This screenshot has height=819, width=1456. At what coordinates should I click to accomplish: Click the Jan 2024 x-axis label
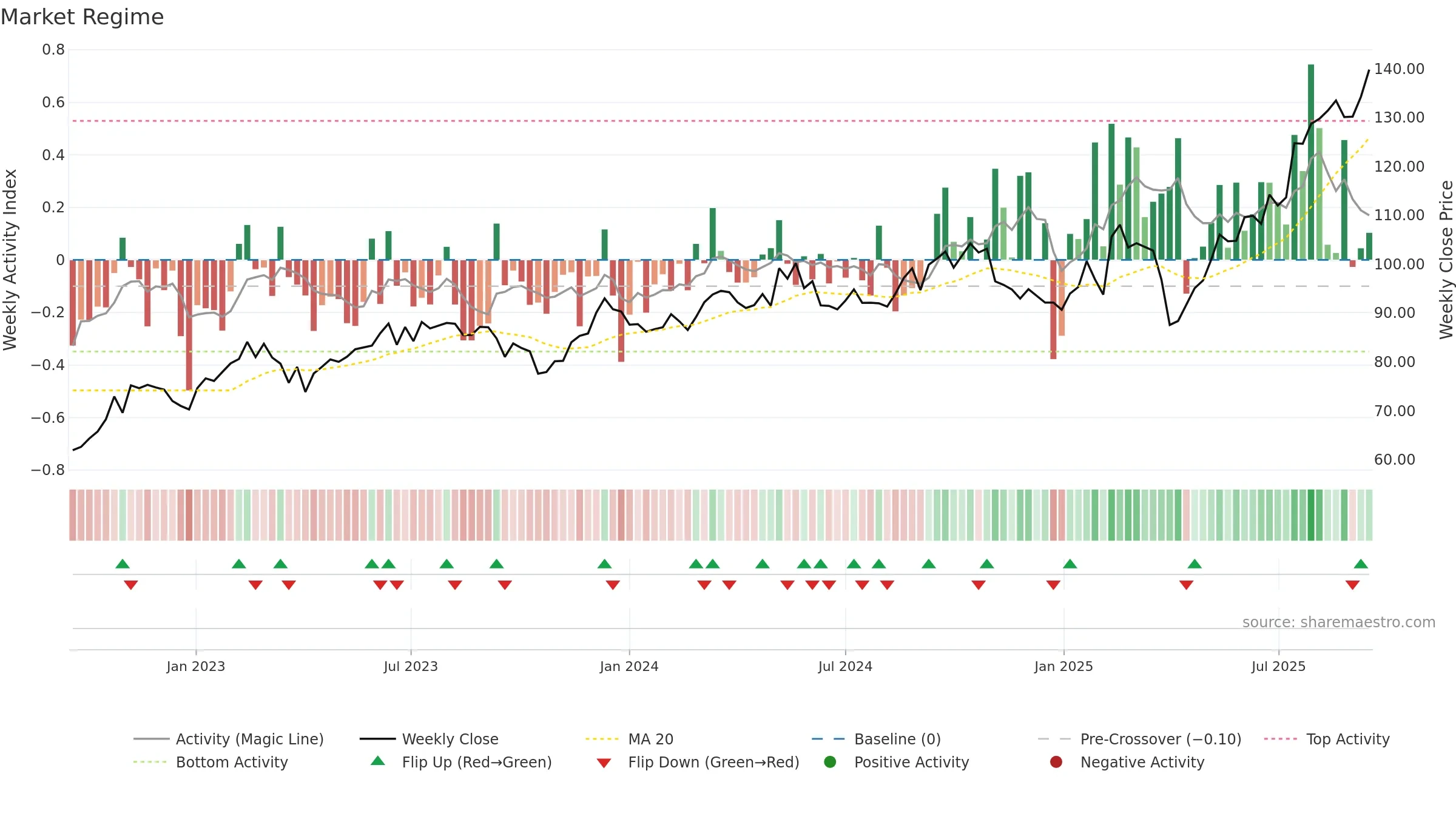point(629,667)
